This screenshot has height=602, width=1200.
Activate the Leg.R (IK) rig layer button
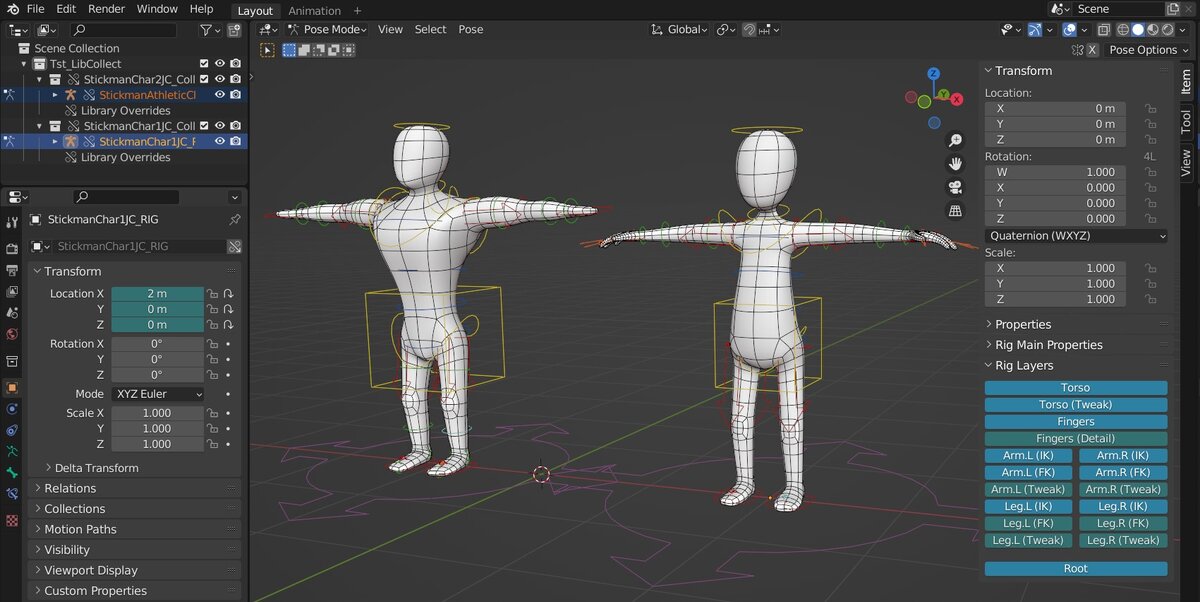tap(1123, 506)
